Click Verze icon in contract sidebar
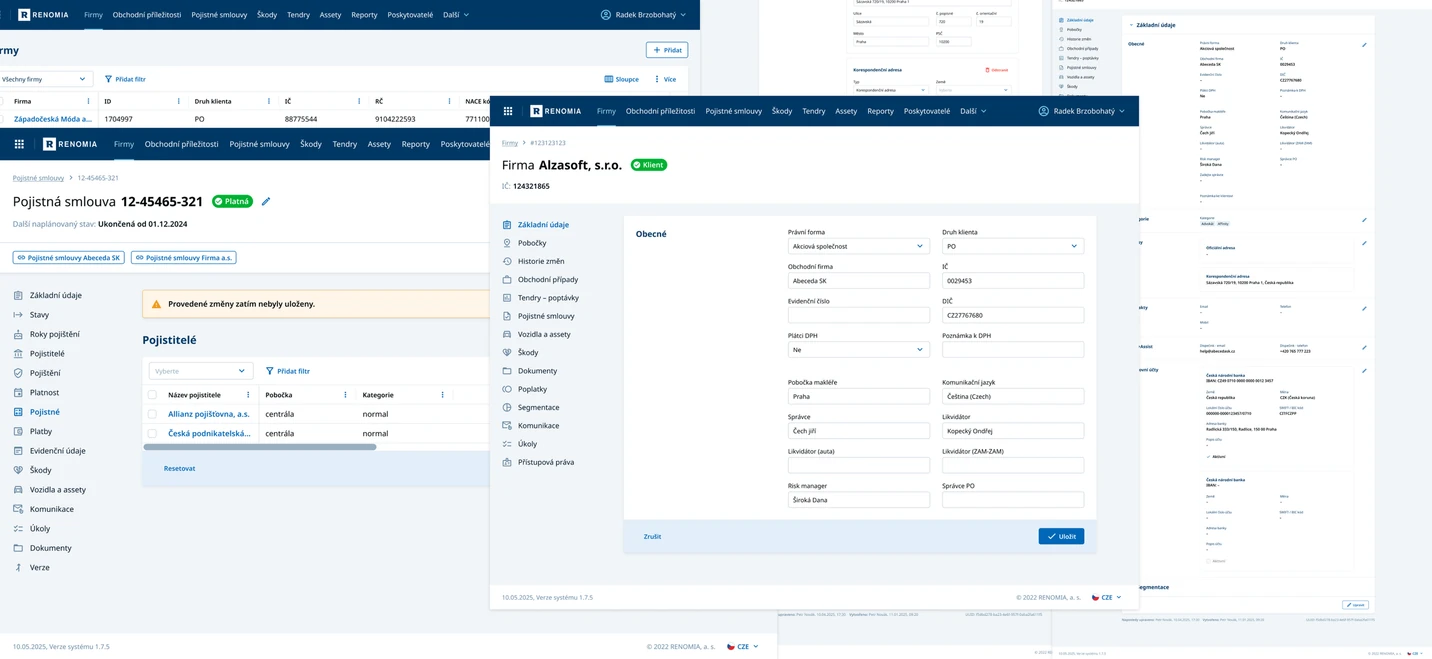 point(18,568)
